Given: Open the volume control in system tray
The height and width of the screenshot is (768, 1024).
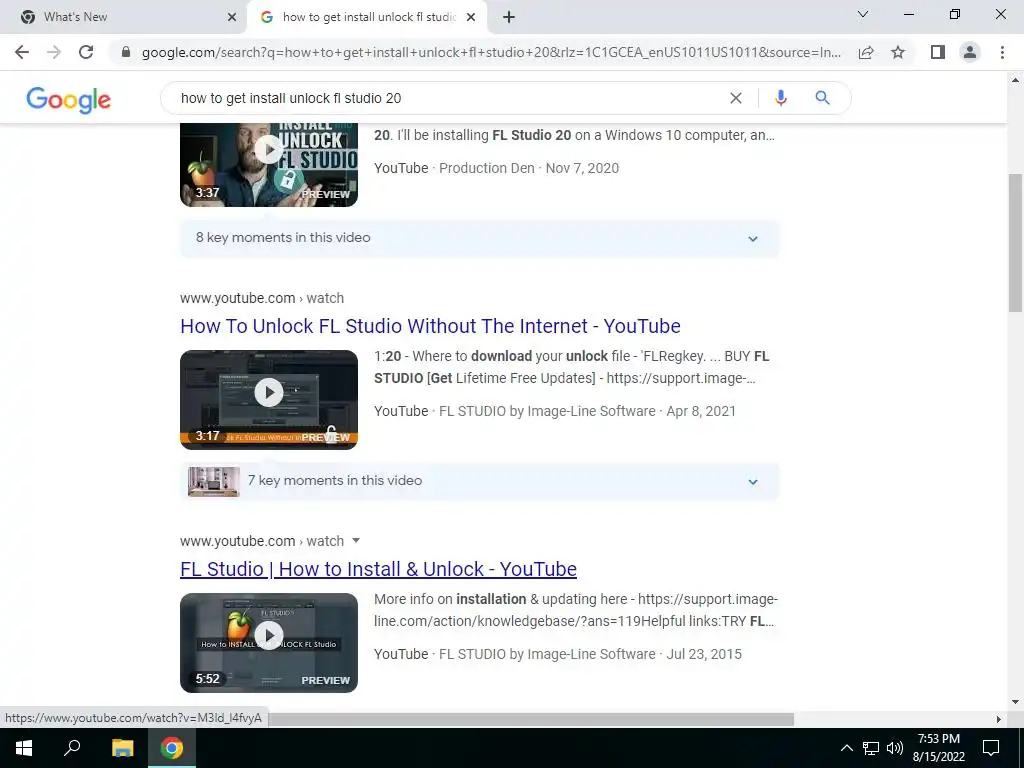Looking at the screenshot, I should (895, 748).
